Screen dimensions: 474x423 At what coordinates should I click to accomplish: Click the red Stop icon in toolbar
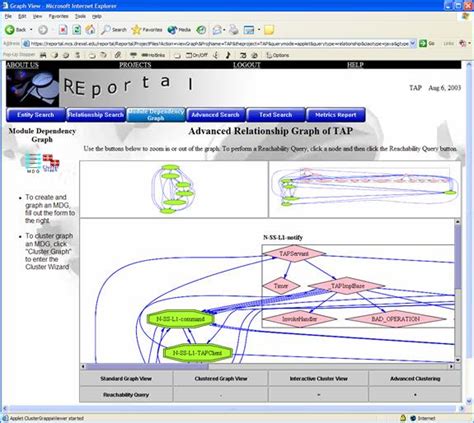(63, 30)
